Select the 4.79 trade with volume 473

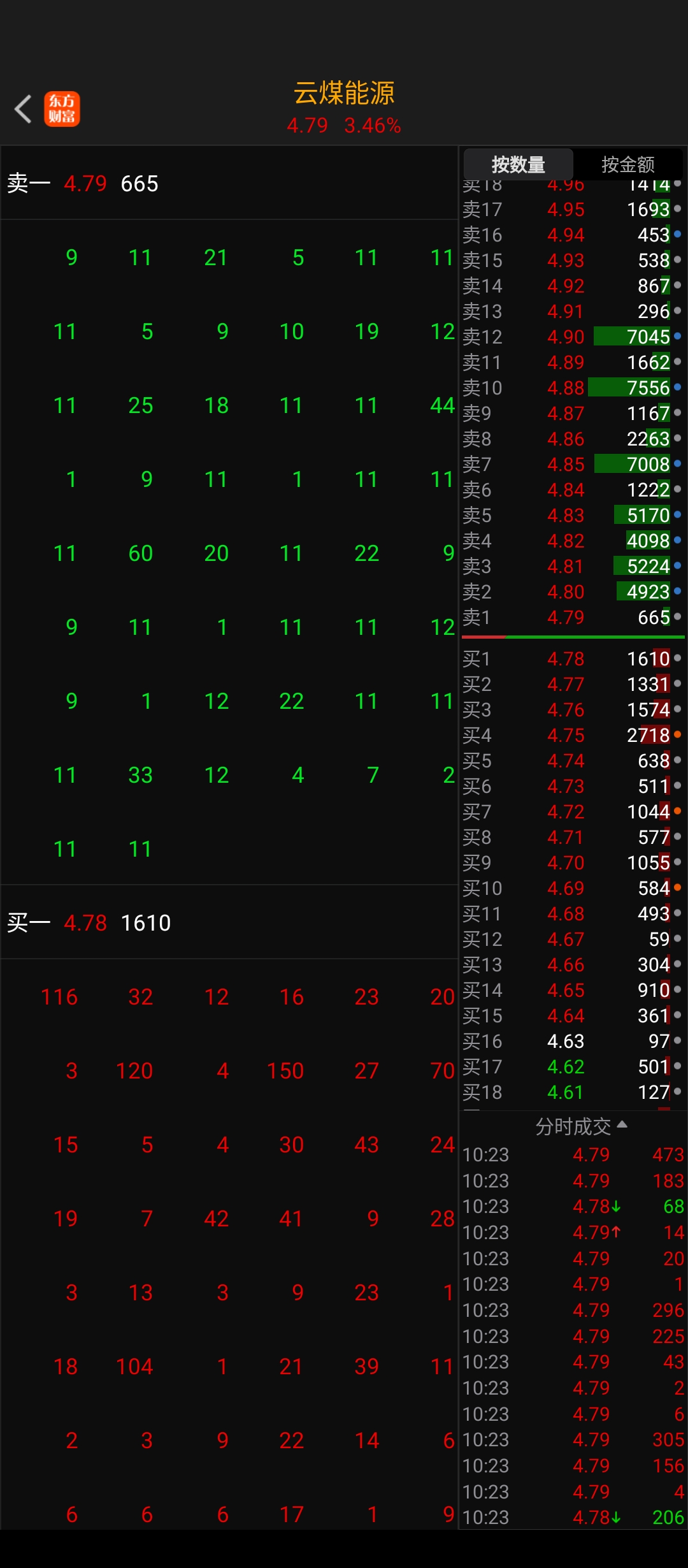click(x=573, y=1154)
